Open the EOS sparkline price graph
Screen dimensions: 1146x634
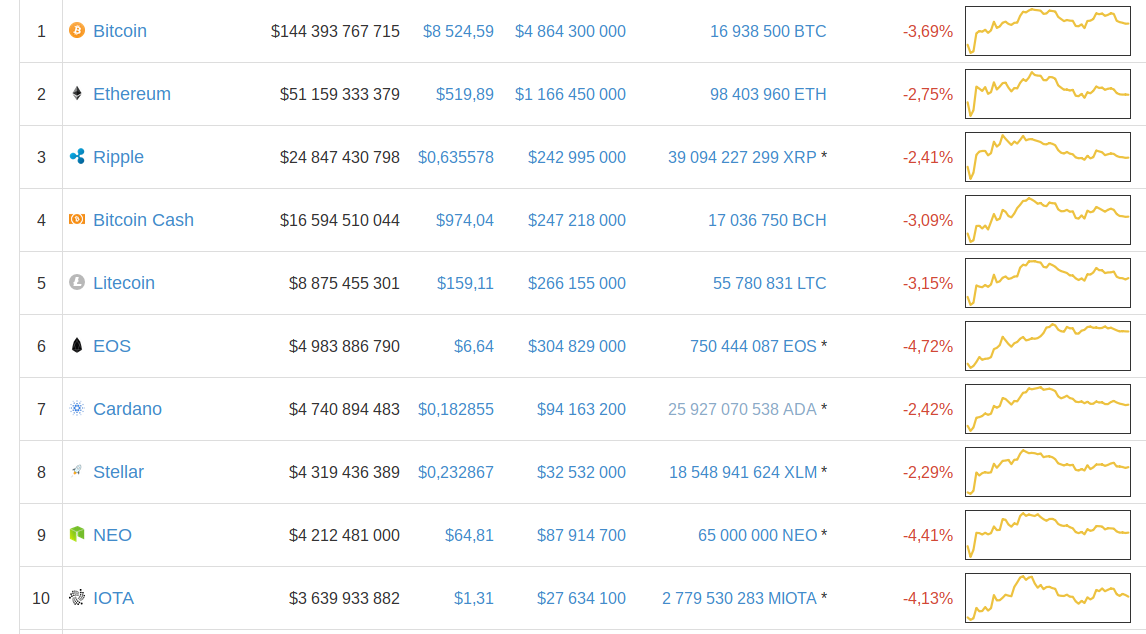coord(1047,346)
